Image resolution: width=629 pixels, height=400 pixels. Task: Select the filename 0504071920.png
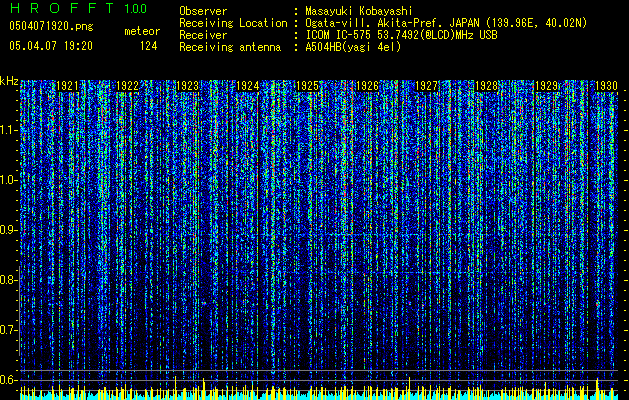[x=51, y=26]
